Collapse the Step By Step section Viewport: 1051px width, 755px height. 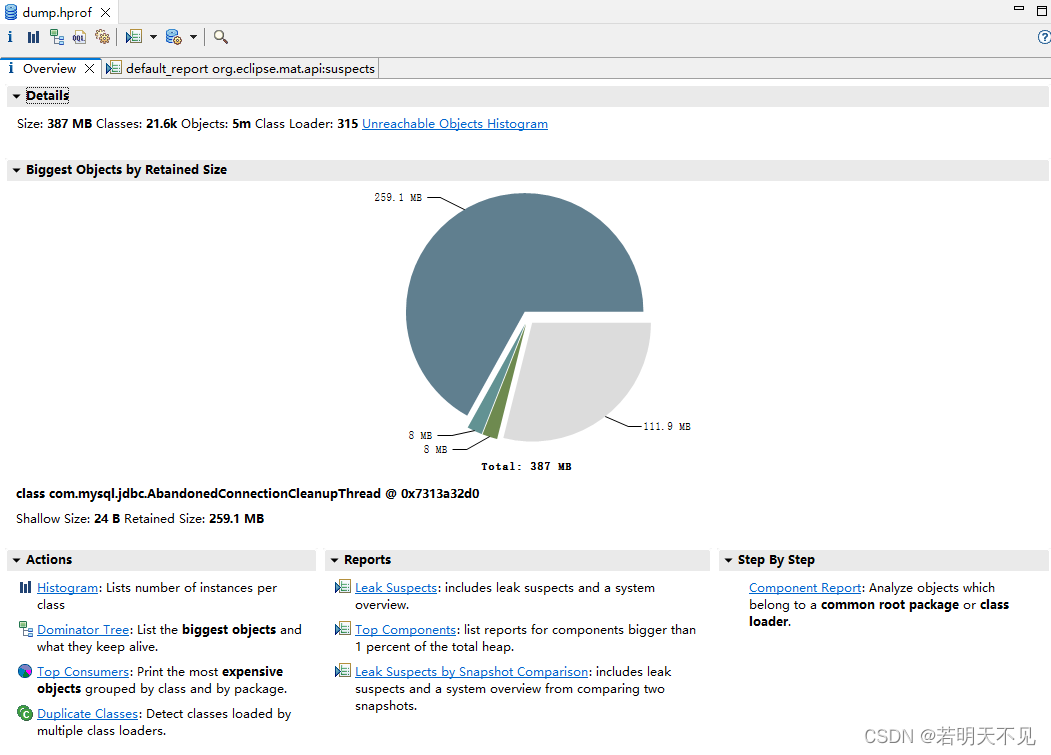pos(729,560)
